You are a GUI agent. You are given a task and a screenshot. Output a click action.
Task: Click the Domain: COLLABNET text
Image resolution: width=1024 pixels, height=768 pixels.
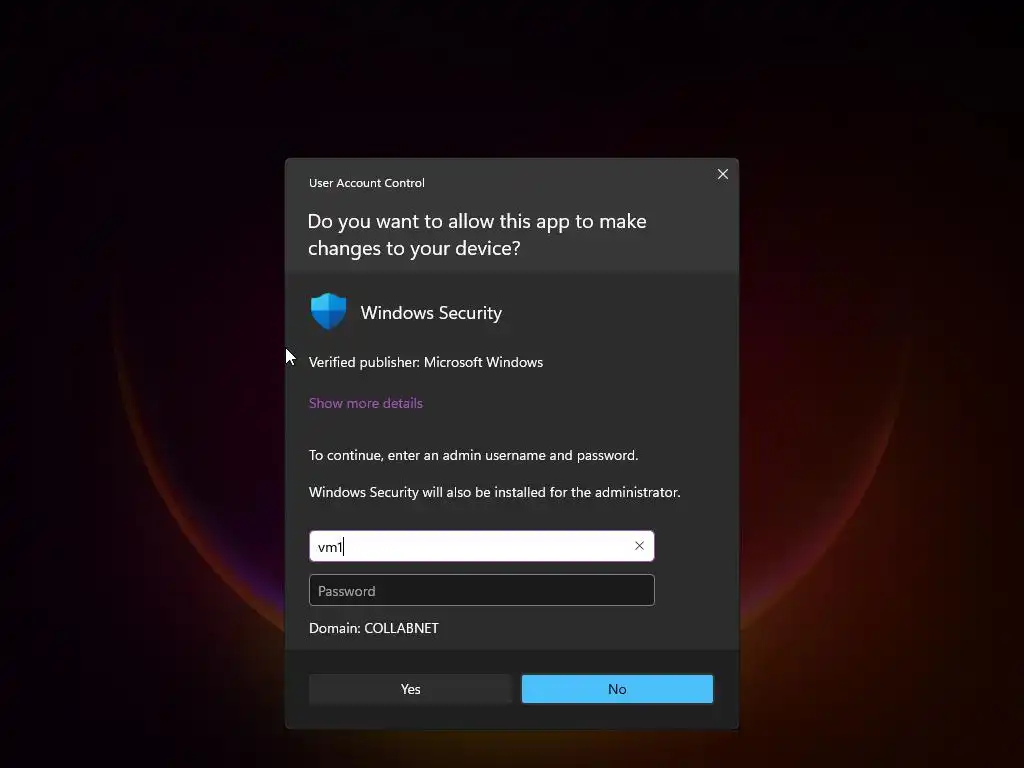click(x=374, y=628)
